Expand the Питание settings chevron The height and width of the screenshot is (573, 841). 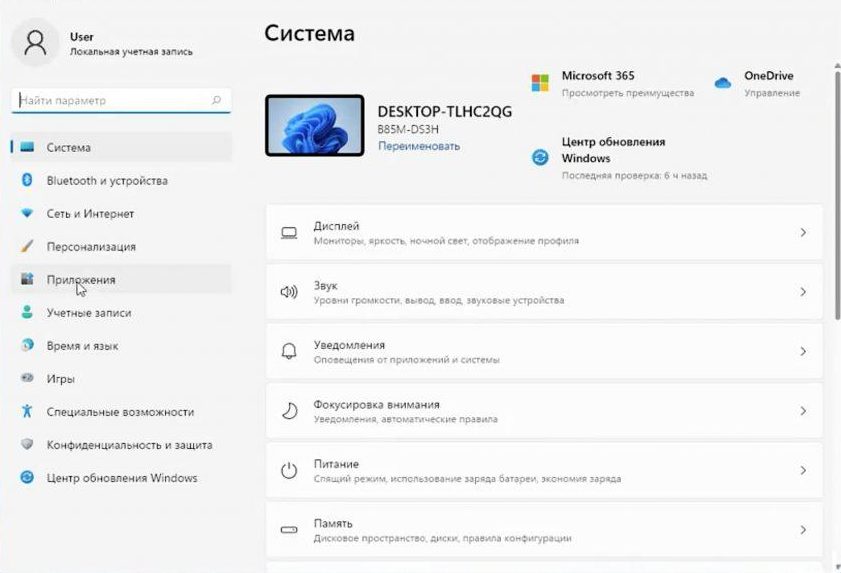coord(803,470)
